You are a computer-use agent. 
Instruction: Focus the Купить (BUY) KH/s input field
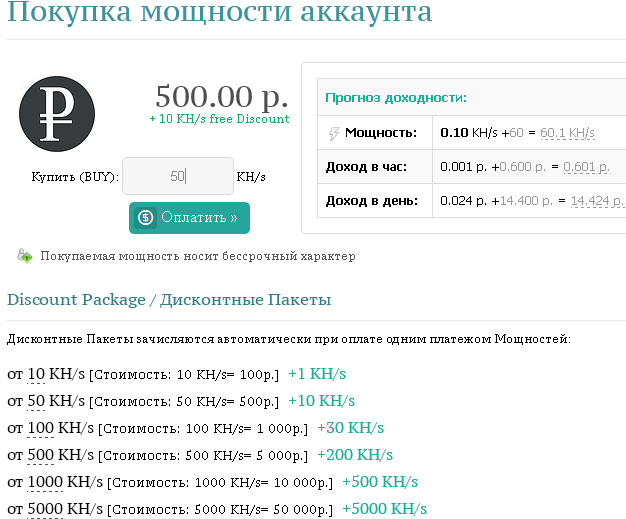click(x=178, y=176)
